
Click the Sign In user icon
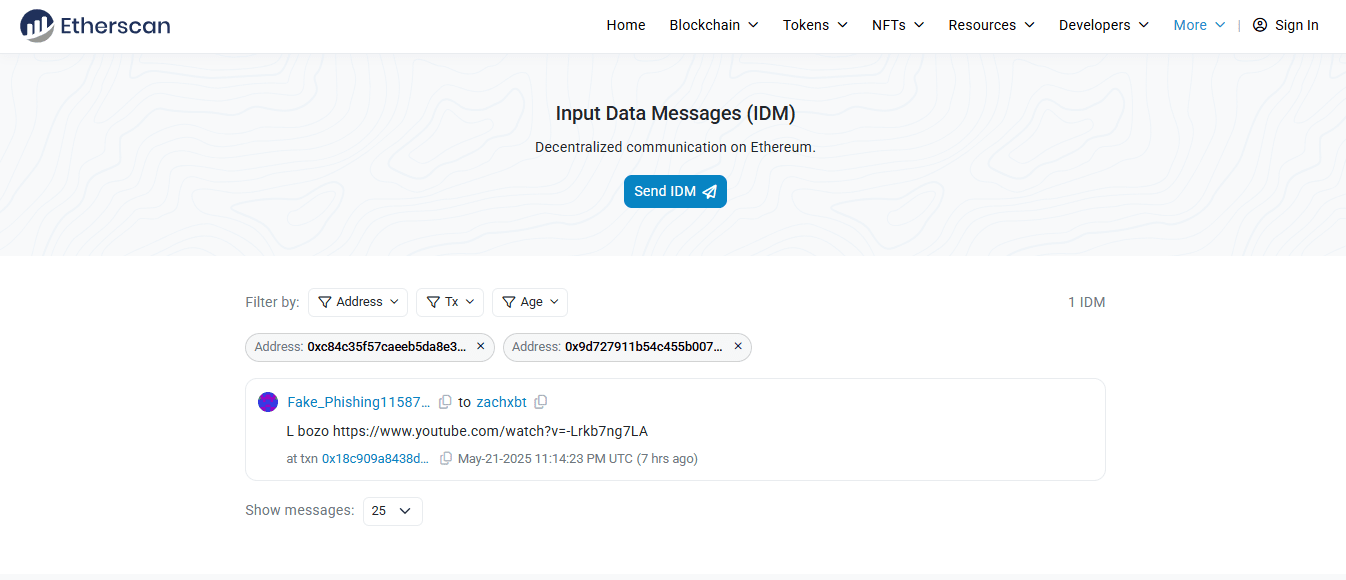point(1260,25)
